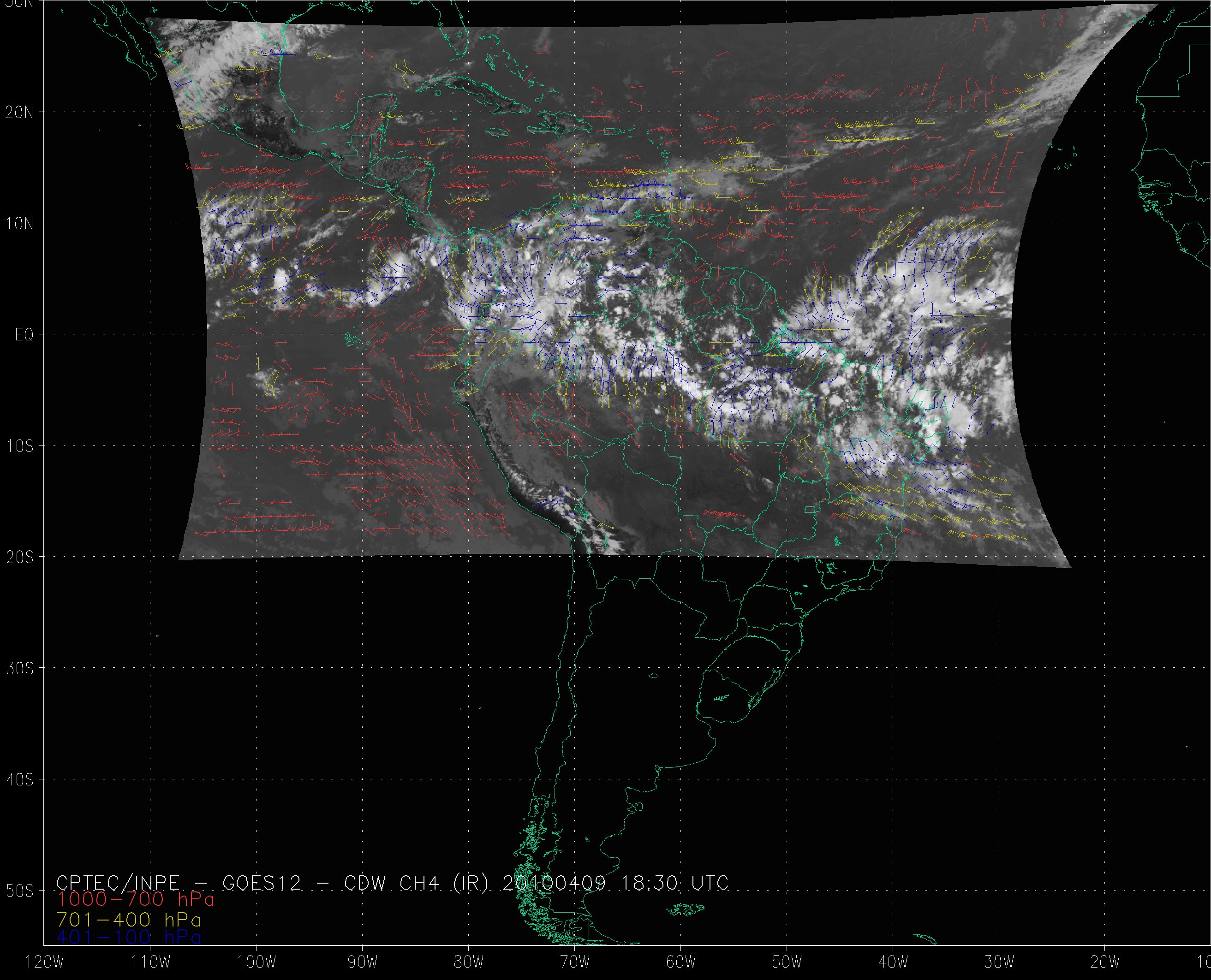Click the 10N latitude axis label
The width and height of the screenshot is (1211, 980).
(19, 224)
